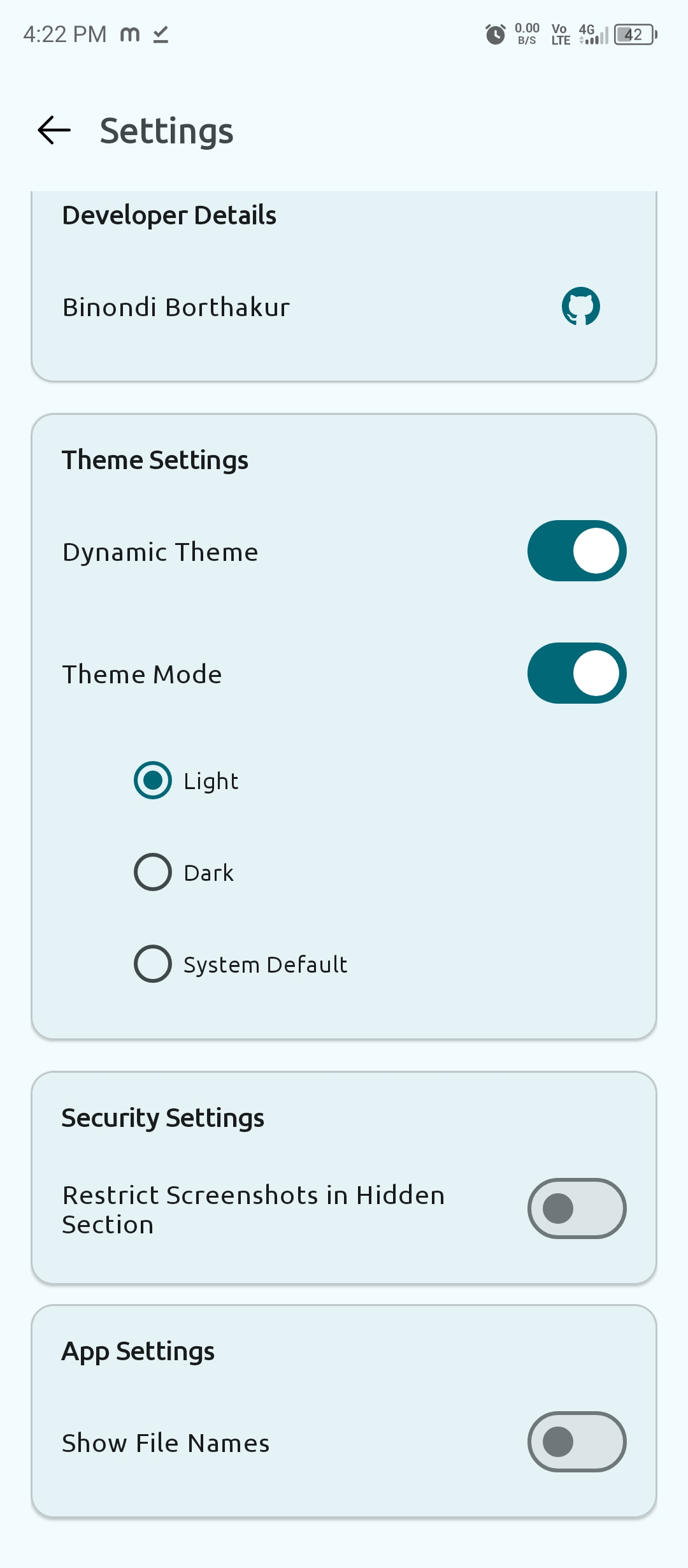Tap the Binondi Borthakur developer name

pos(176,307)
